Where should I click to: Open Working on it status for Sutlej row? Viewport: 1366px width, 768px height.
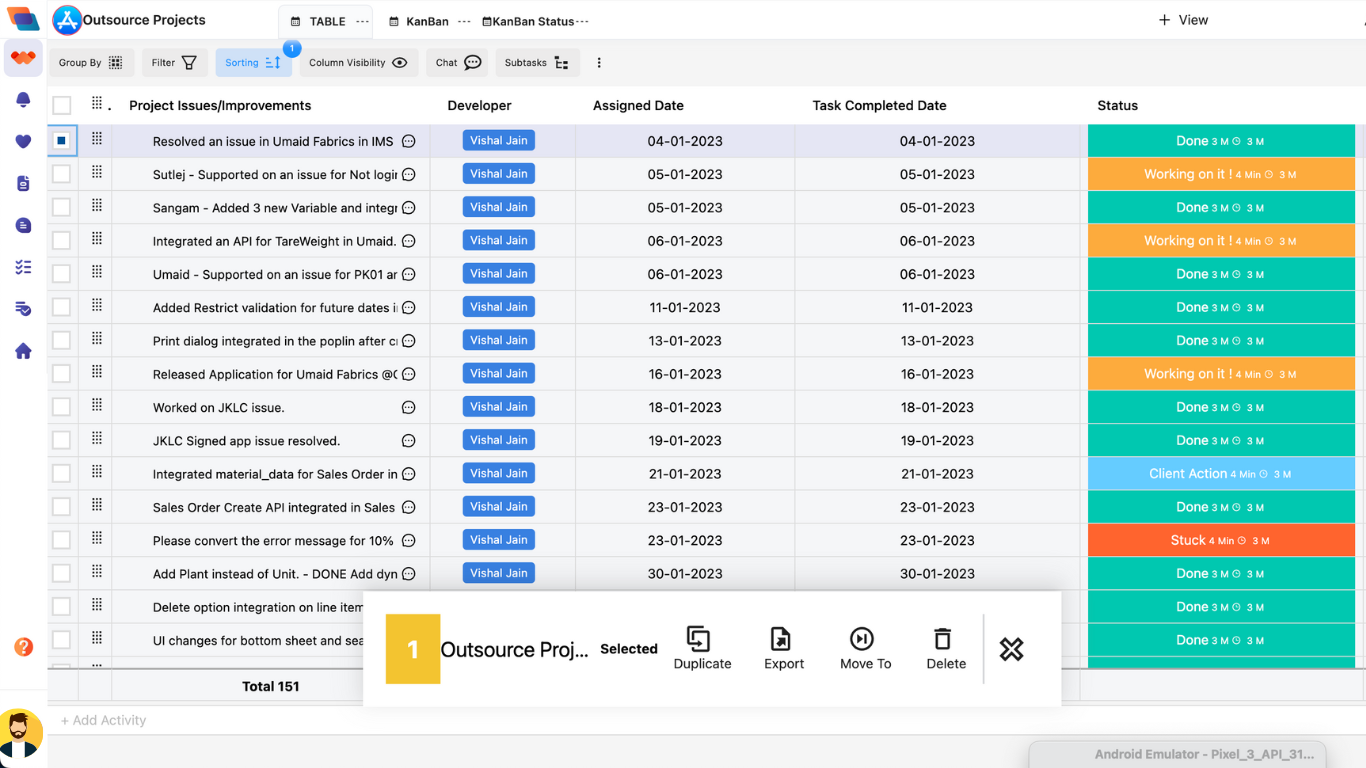(x=1221, y=174)
